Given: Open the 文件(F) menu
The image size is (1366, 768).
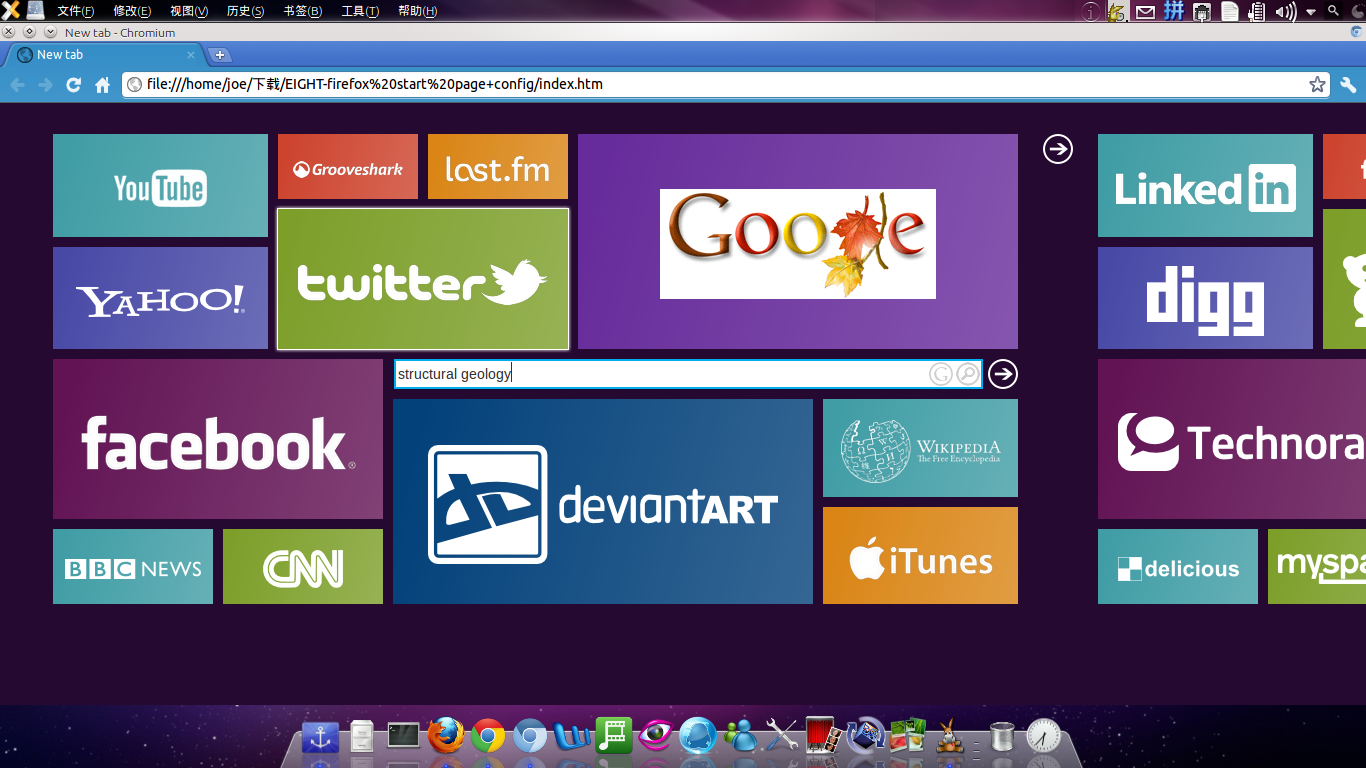Looking at the screenshot, I should point(76,11).
